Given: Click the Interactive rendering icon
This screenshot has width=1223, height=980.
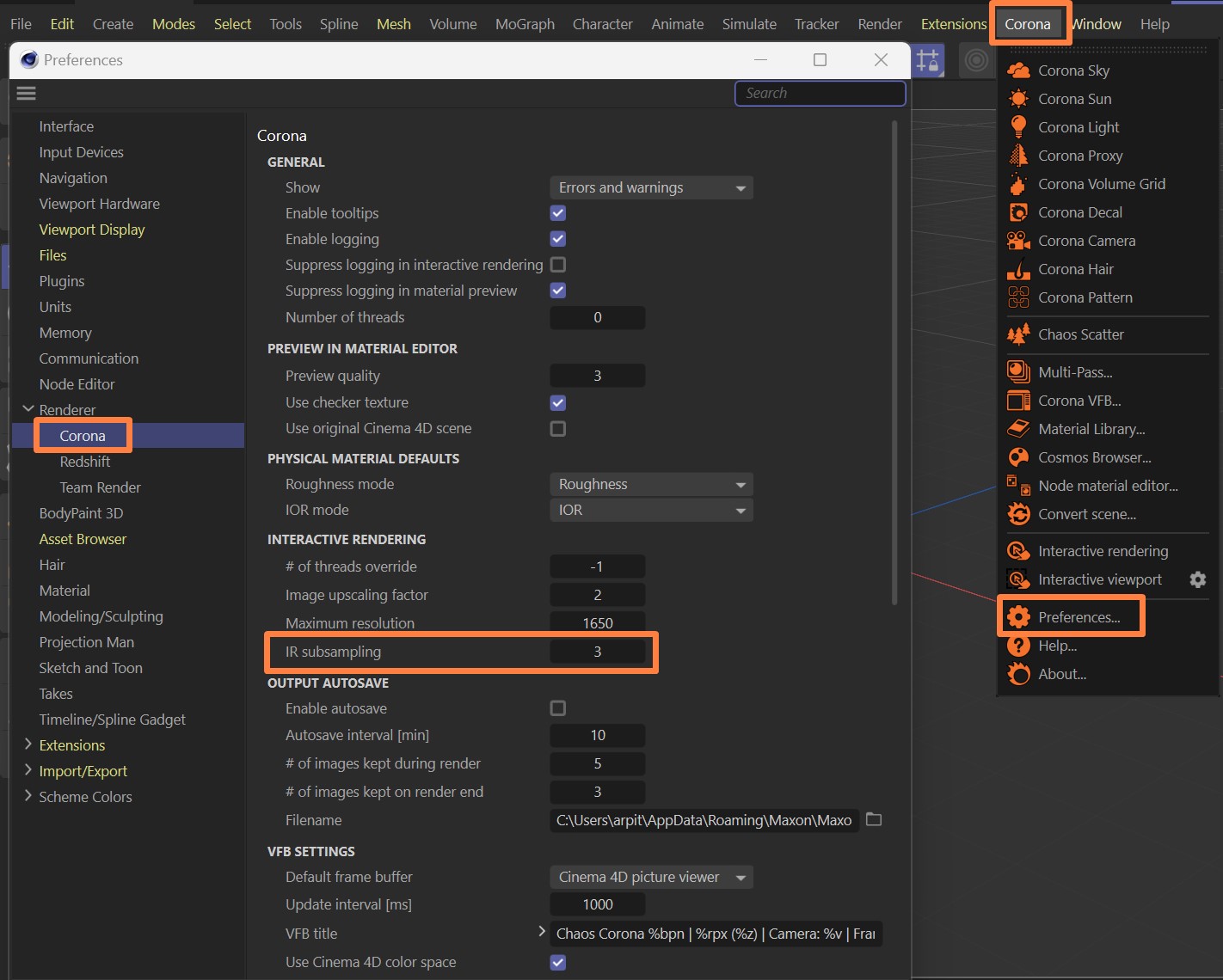Looking at the screenshot, I should [1018, 551].
